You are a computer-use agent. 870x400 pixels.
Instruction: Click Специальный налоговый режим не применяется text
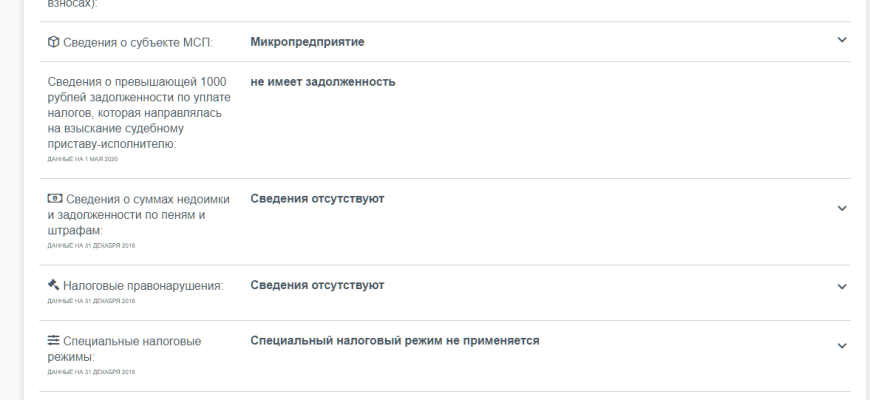click(394, 341)
